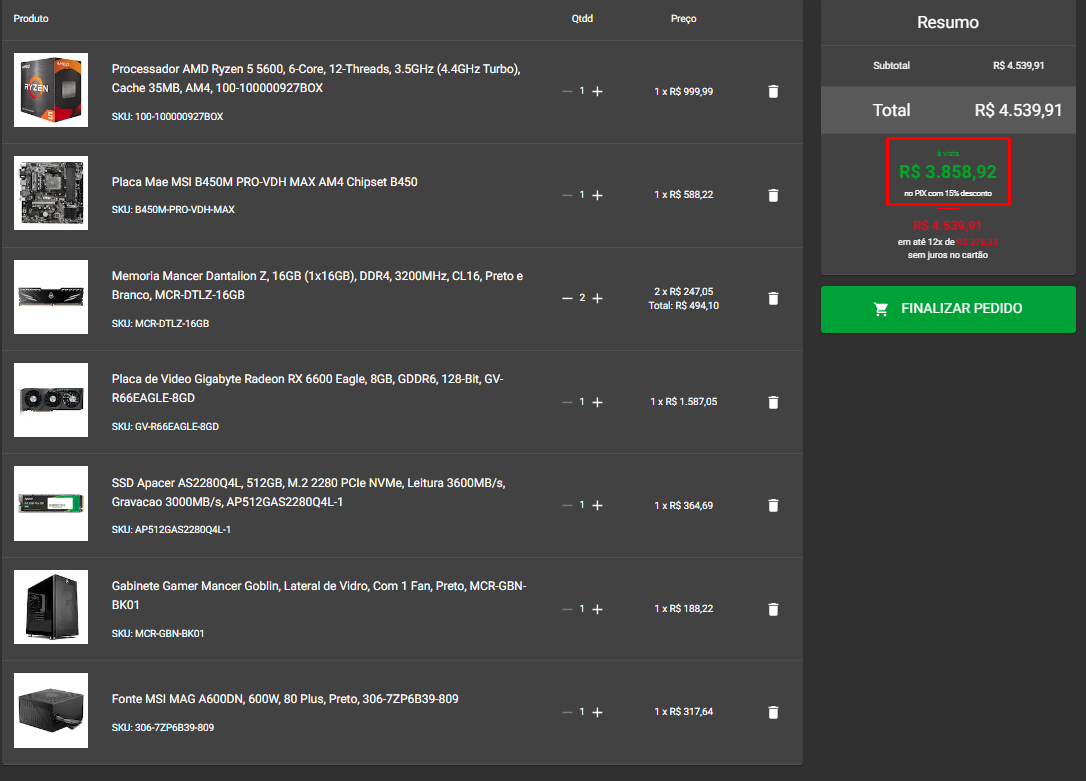Select SKU text B450M-PRO-VDH-MAX

[184, 209]
